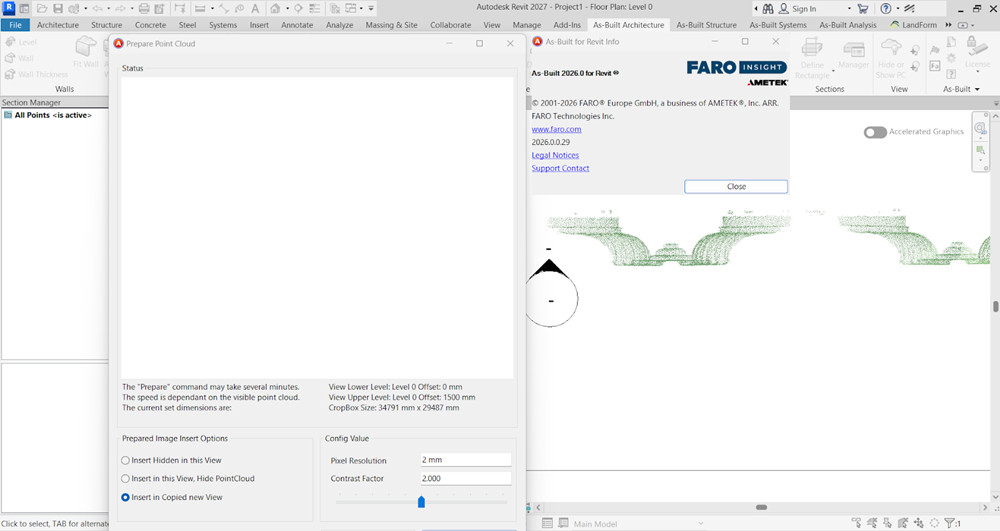Open the www.faro.com link
The image size is (1000, 531).
[556, 129]
